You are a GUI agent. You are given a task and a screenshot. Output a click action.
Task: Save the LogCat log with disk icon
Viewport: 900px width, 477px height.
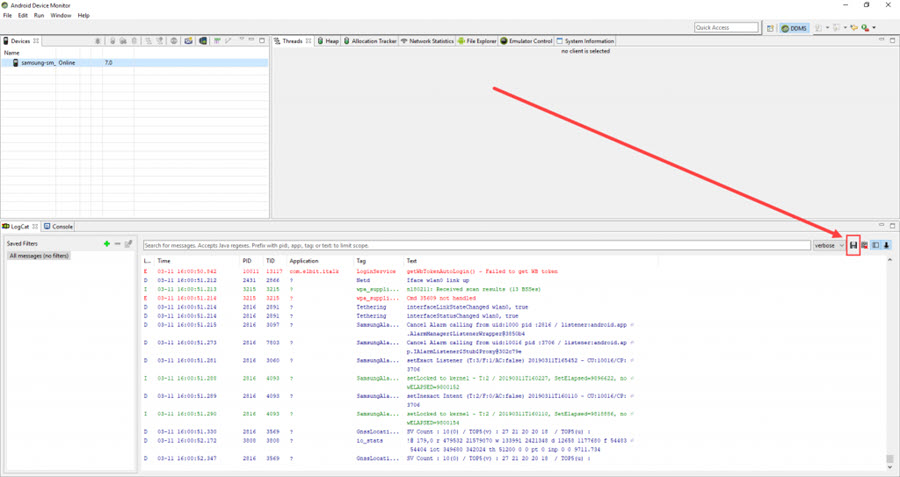[x=853, y=245]
